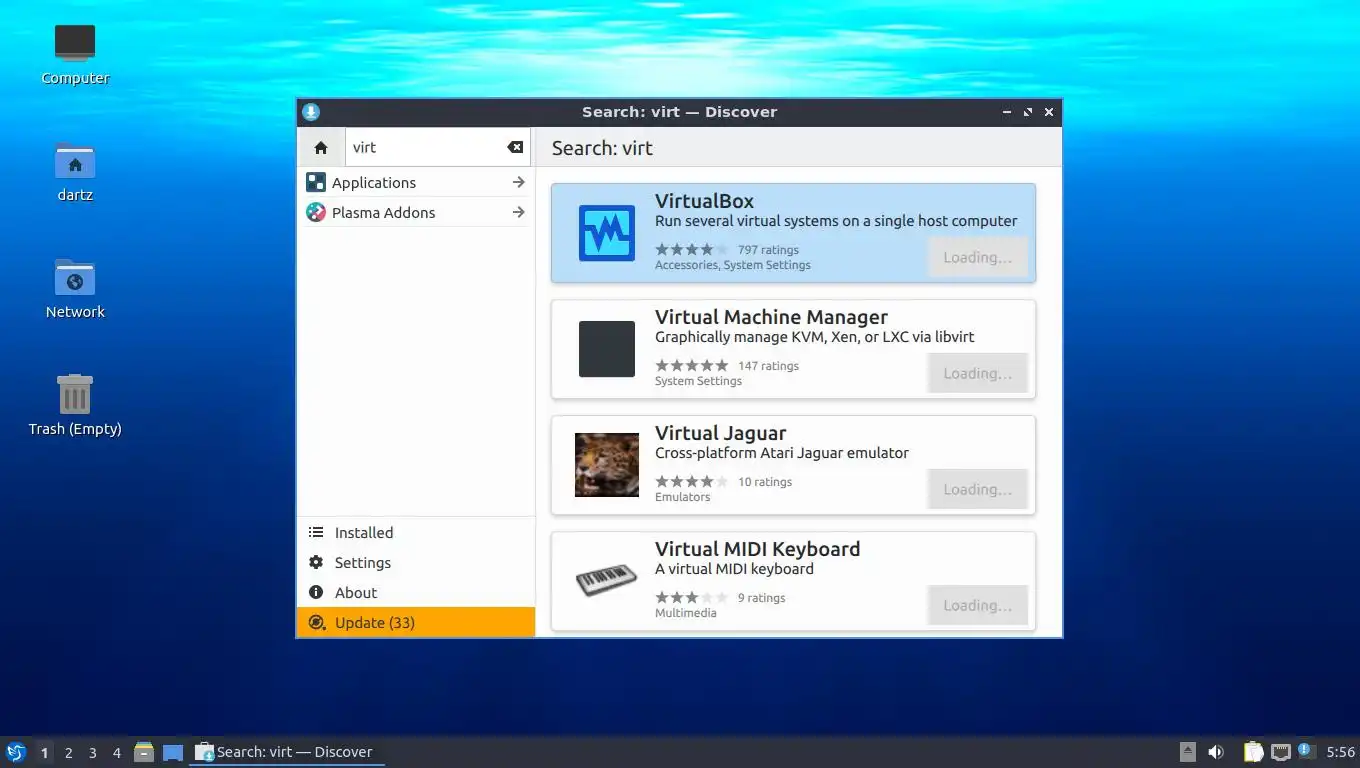Click the Virtual Machine Manager title

pos(771,317)
